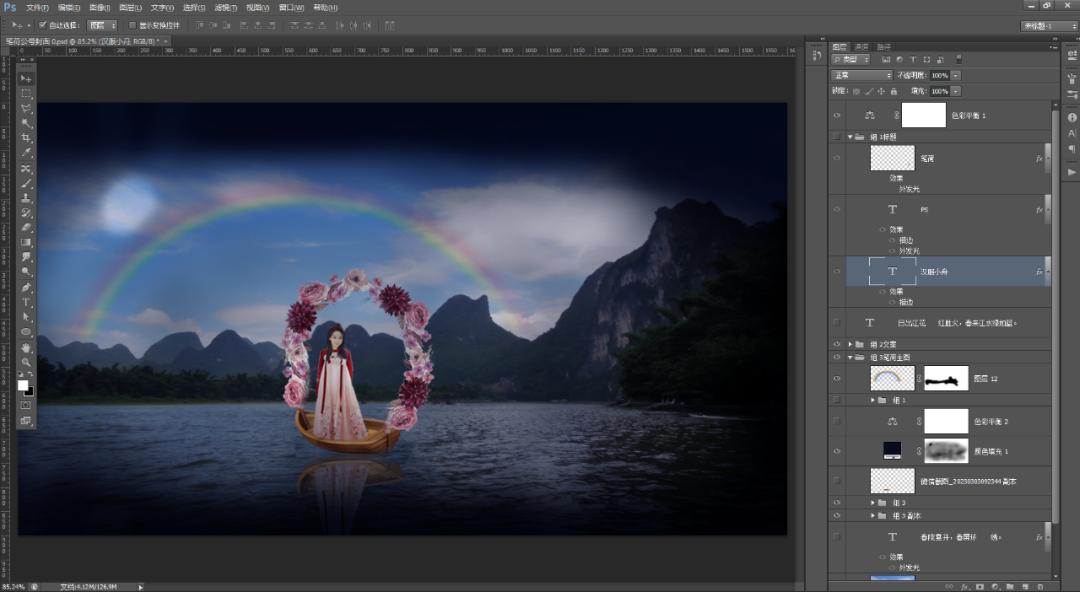Image resolution: width=1080 pixels, height=592 pixels.
Task: Click the foreground color swatch
Action: pos(23,385)
